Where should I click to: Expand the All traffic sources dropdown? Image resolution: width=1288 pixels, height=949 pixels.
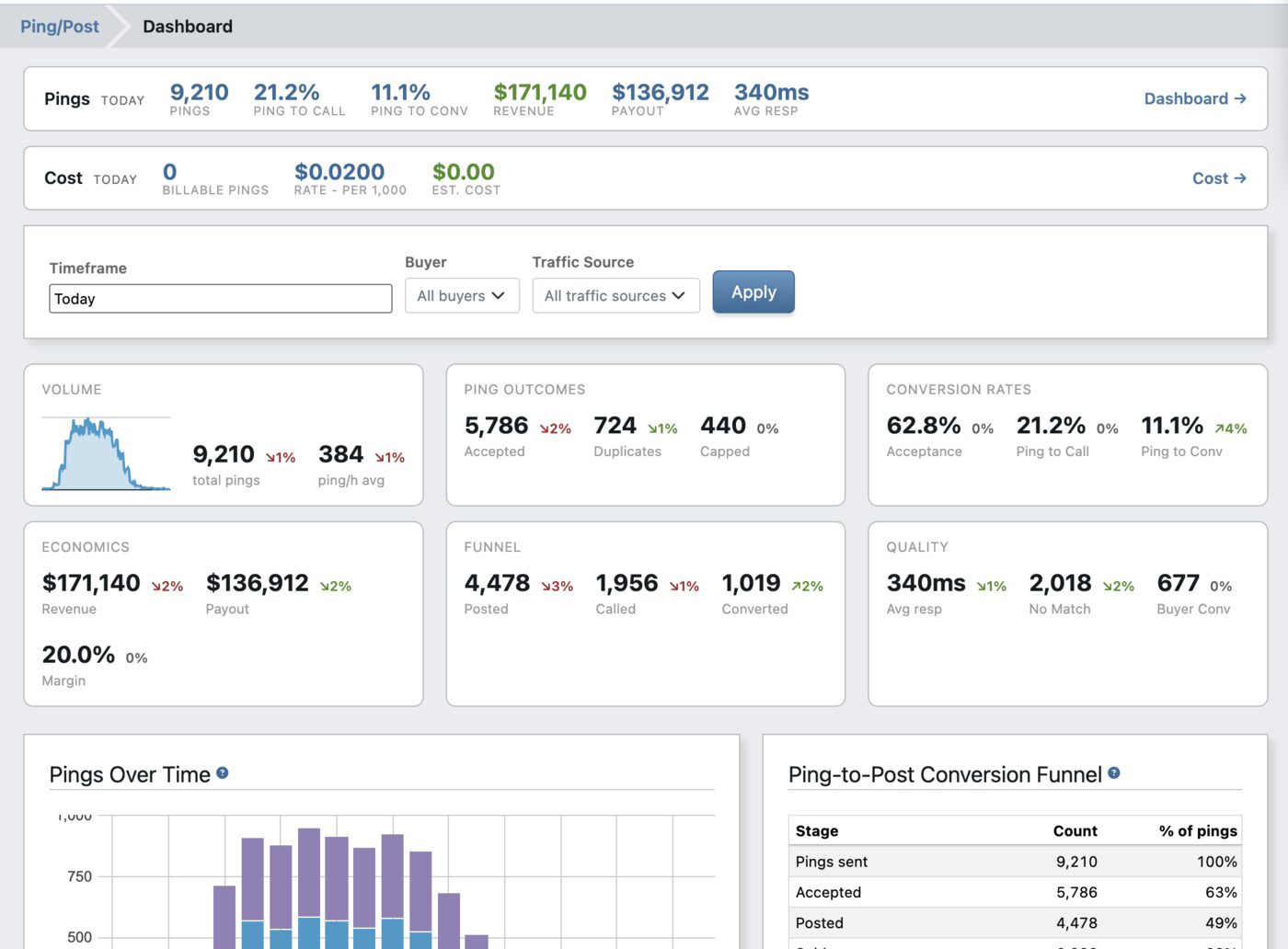click(x=615, y=295)
